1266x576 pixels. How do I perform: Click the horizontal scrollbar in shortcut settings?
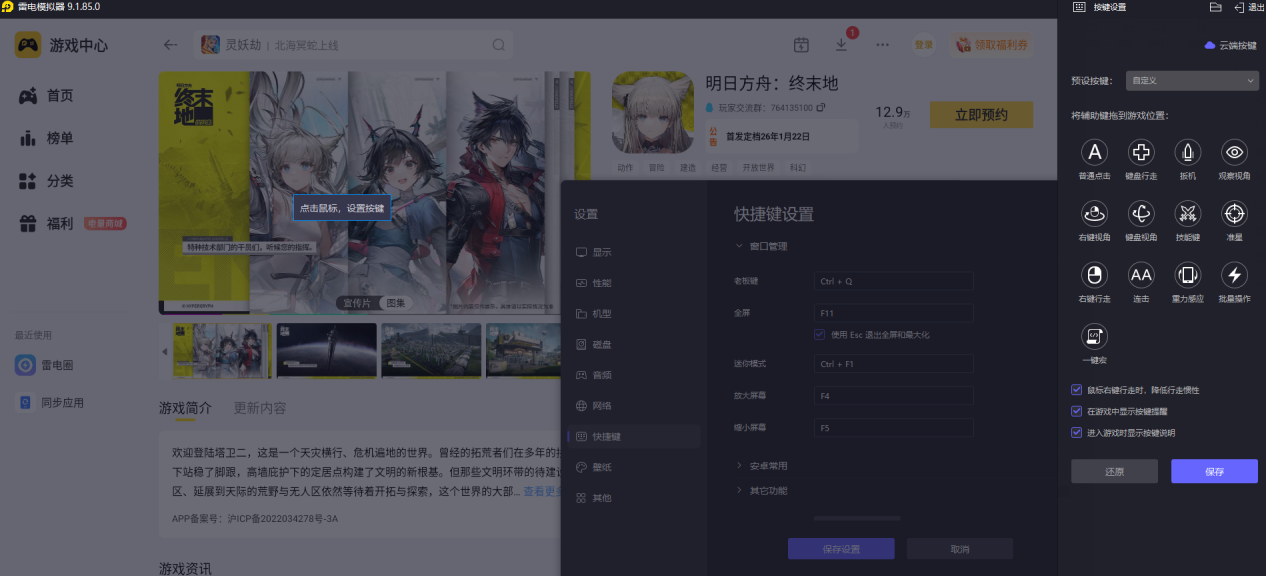[857, 518]
